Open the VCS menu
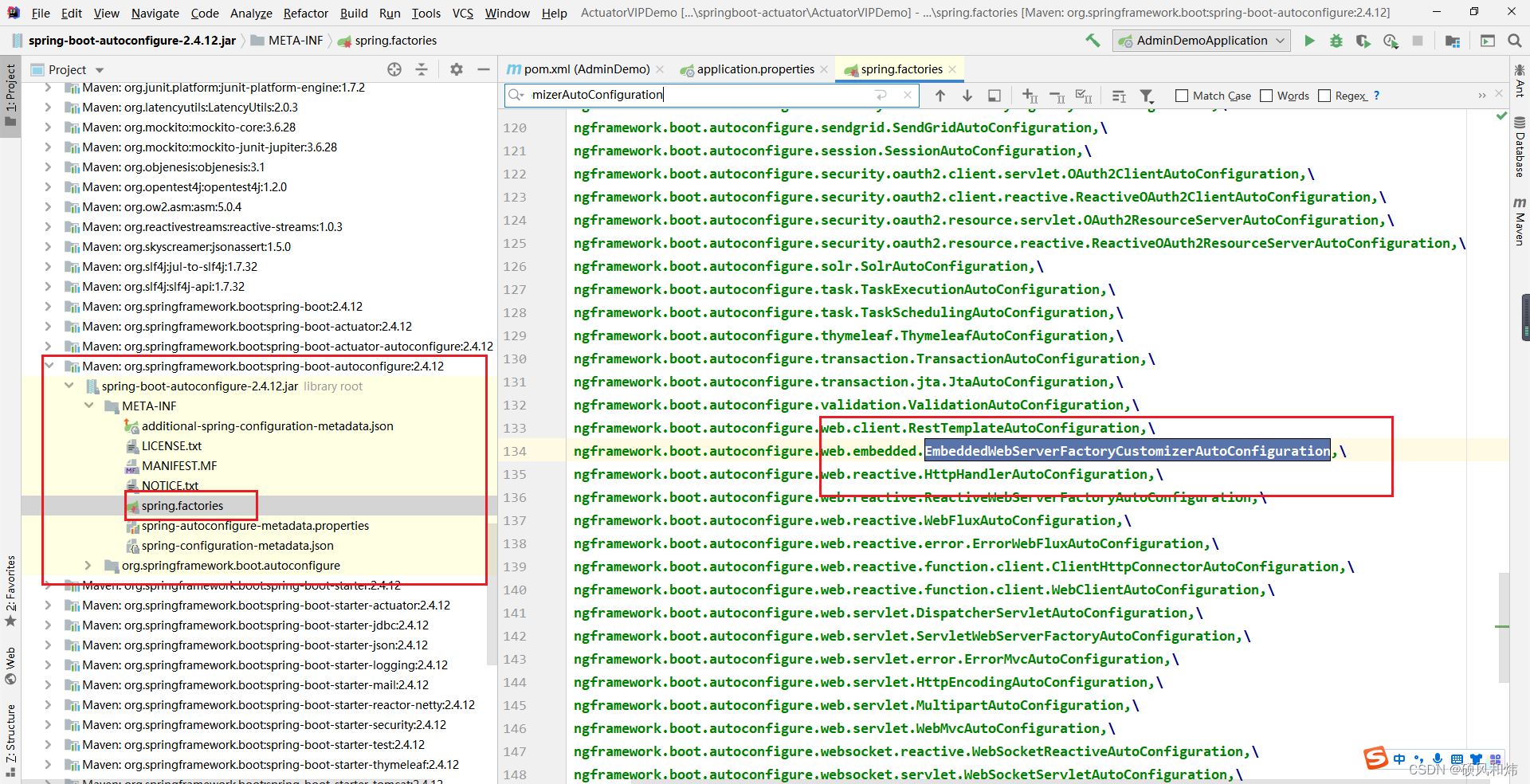 pos(463,13)
